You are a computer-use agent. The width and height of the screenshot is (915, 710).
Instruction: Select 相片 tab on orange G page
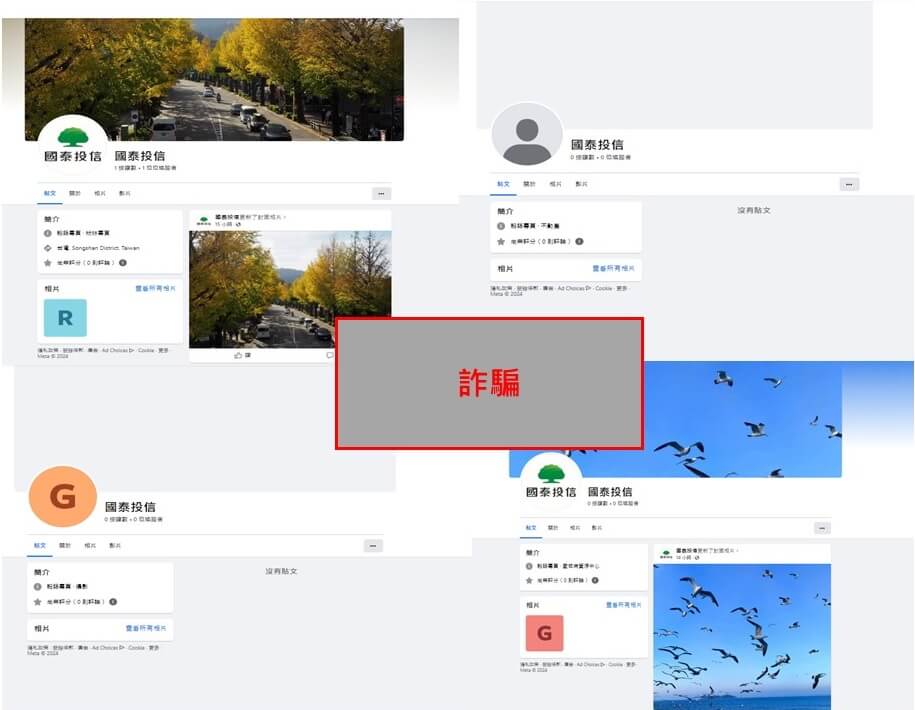point(90,545)
